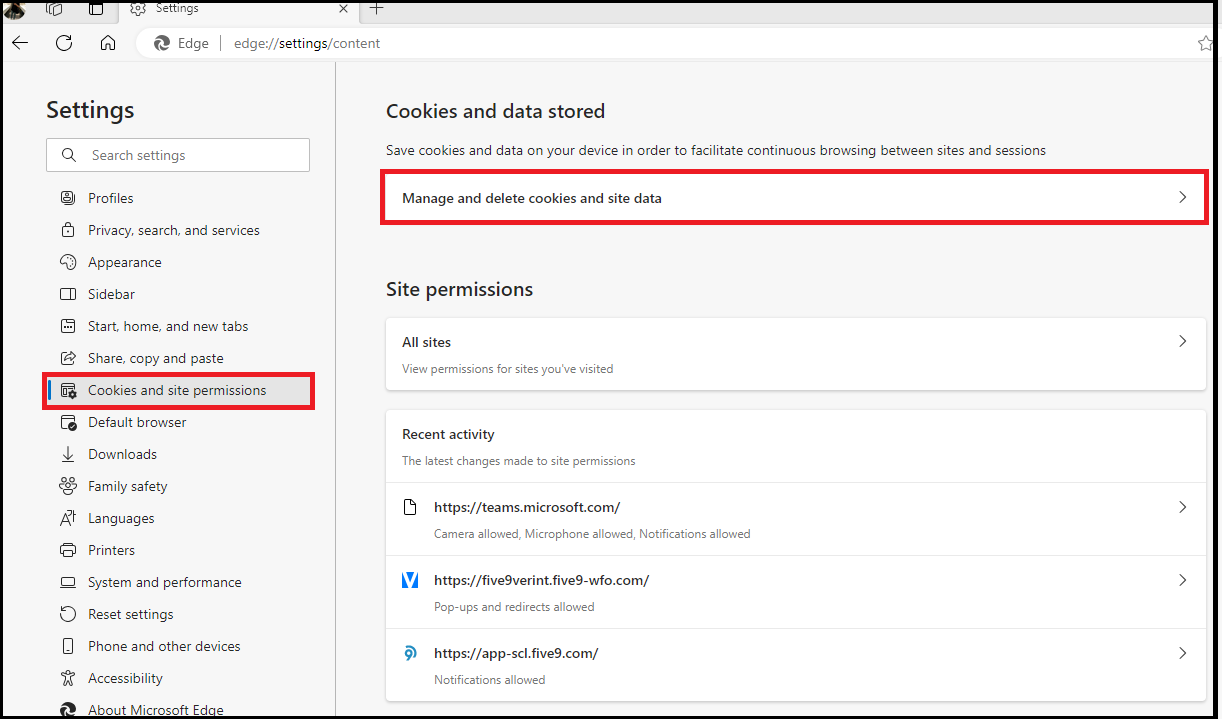Click the Family safety icon
The width and height of the screenshot is (1222, 719).
click(x=68, y=486)
